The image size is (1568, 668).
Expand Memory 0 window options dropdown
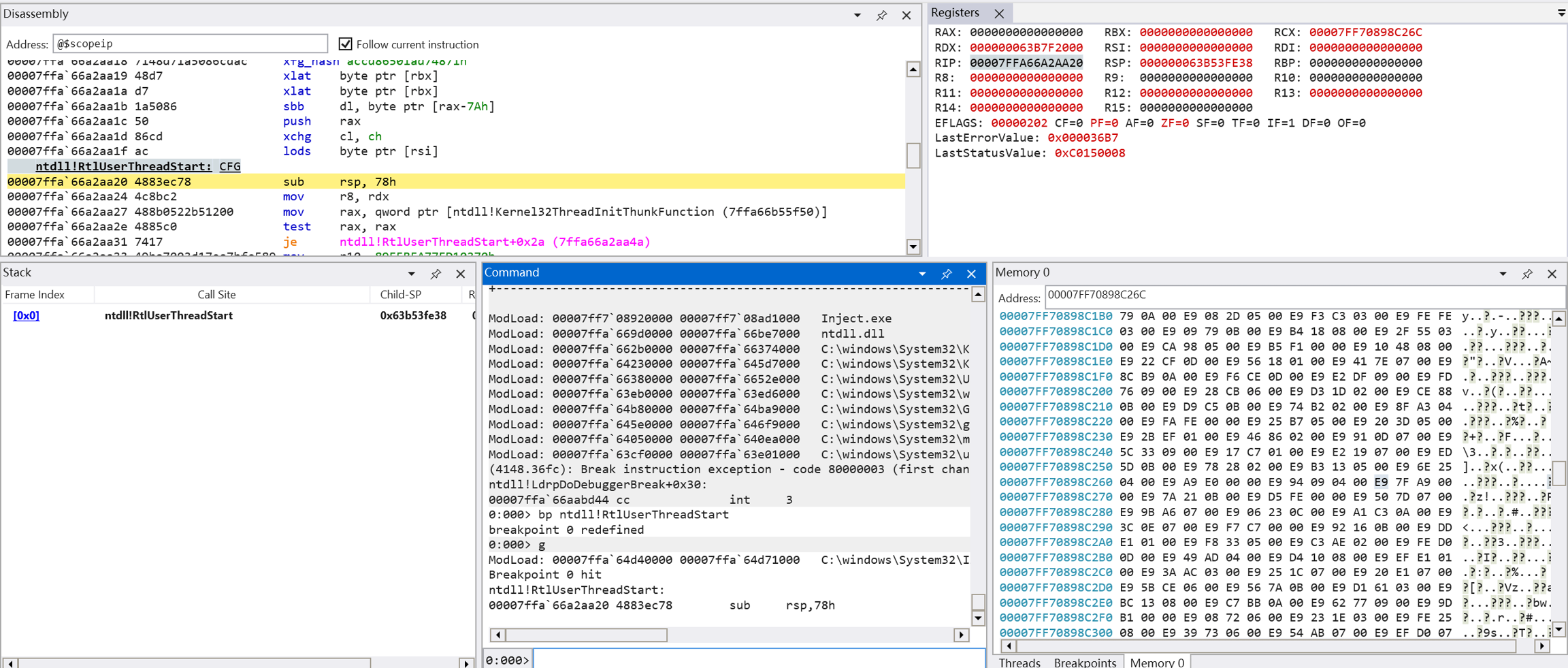click(1503, 274)
